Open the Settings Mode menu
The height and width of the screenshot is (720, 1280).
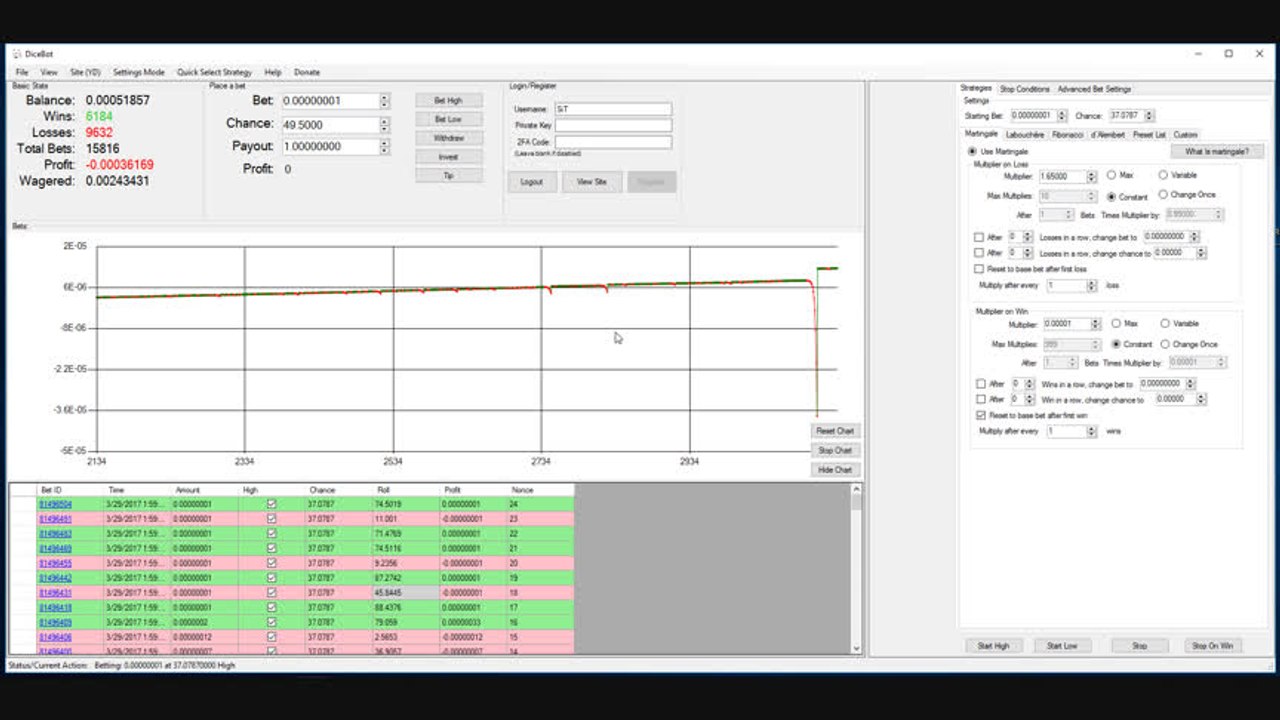click(x=138, y=72)
